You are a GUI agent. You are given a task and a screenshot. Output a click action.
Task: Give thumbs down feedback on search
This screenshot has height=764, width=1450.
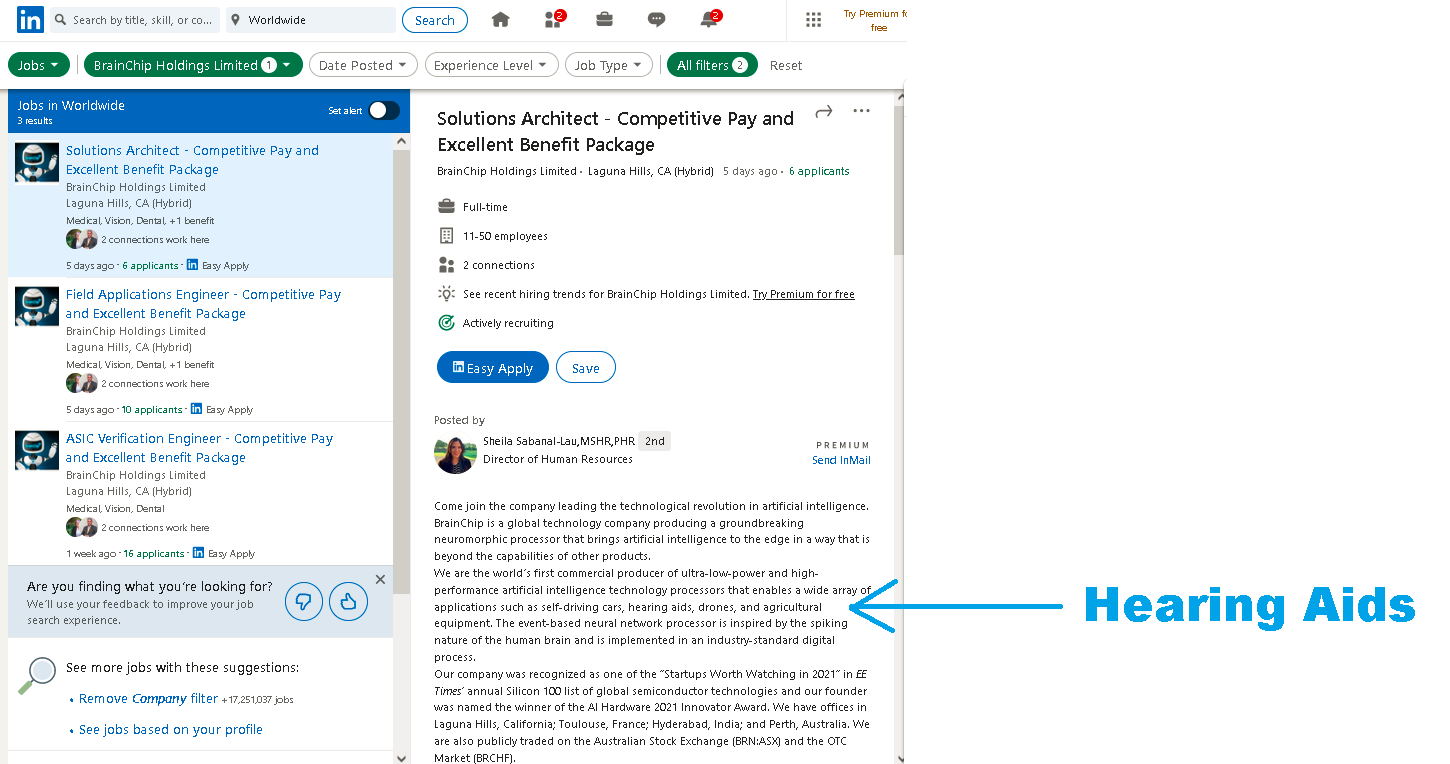tap(304, 602)
